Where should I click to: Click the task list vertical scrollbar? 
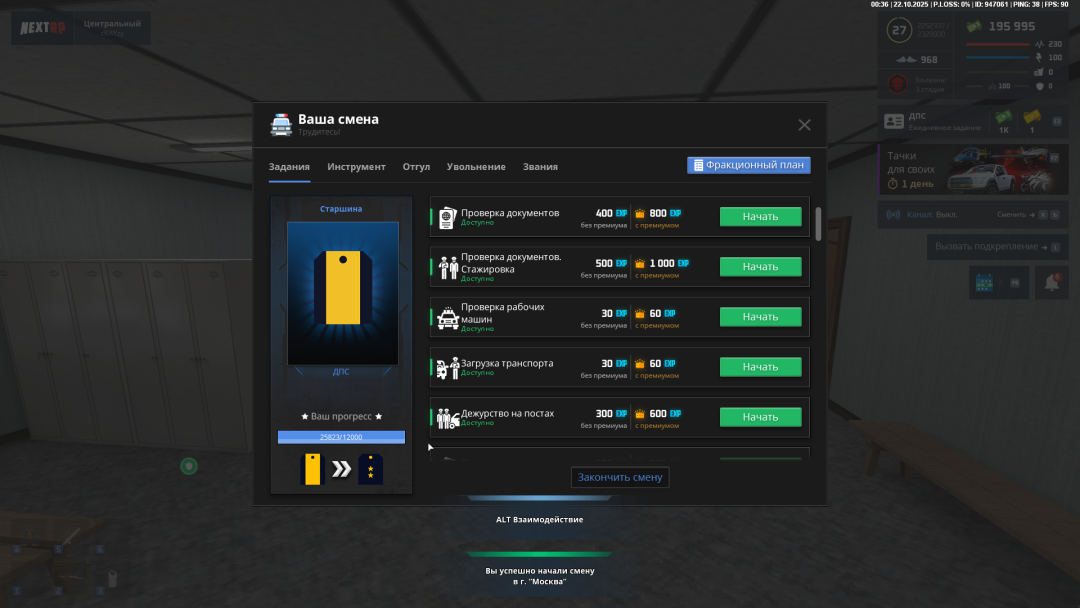[x=819, y=224]
